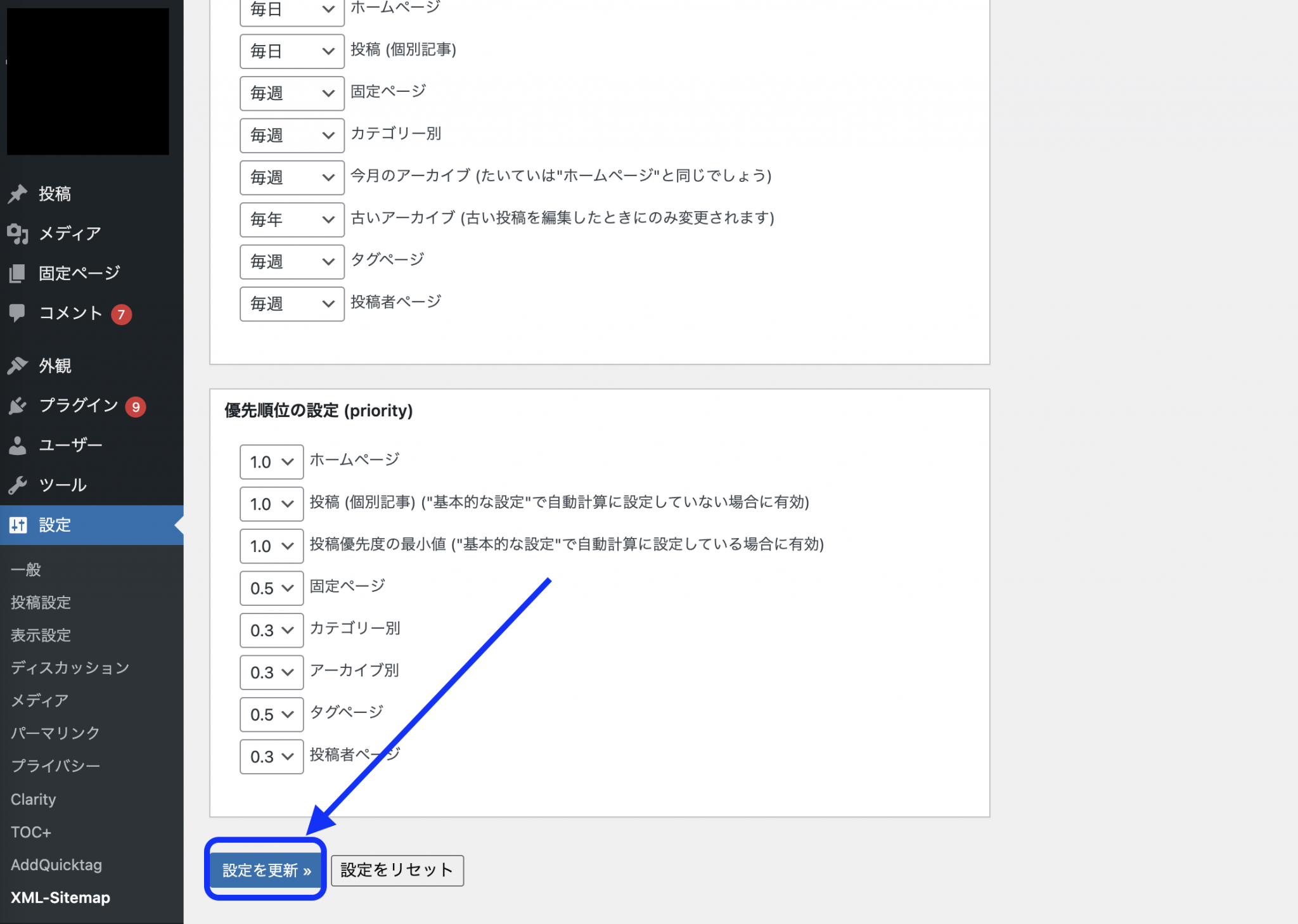Expand the タグページ update frequency dropdown
1298x924 pixels.
pyautogui.click(x=289, y=260)
